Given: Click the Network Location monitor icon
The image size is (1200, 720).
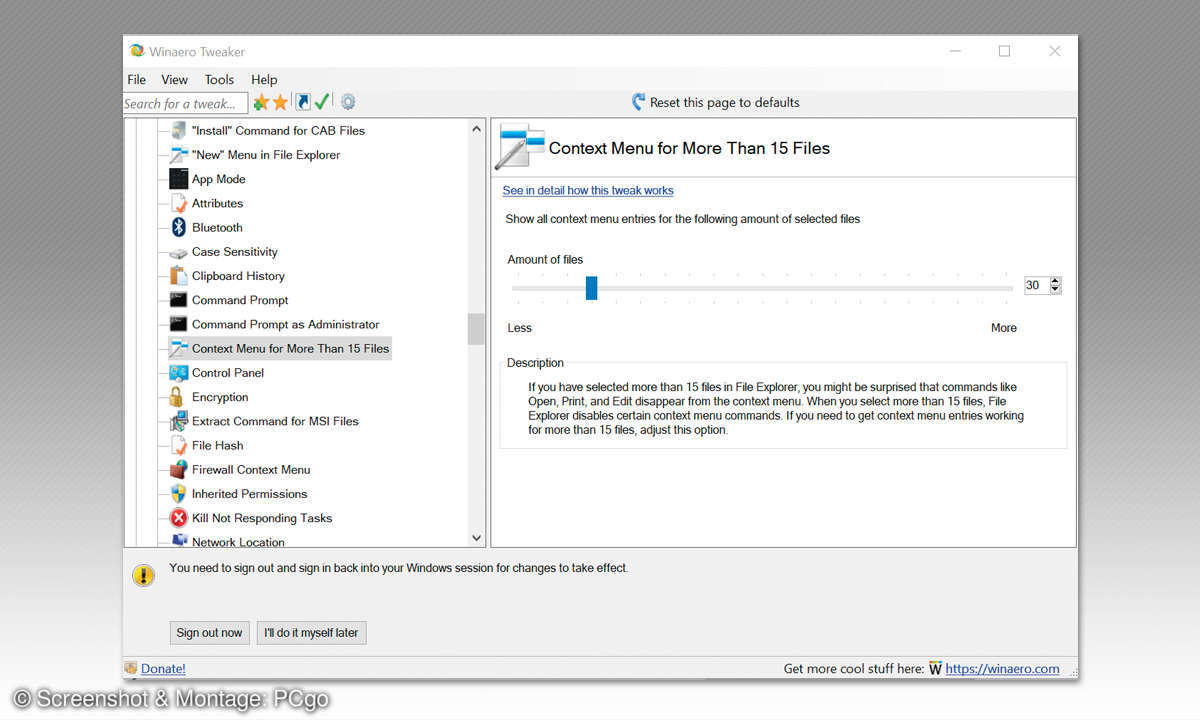Looking at the screenshot, I should 178,540.
